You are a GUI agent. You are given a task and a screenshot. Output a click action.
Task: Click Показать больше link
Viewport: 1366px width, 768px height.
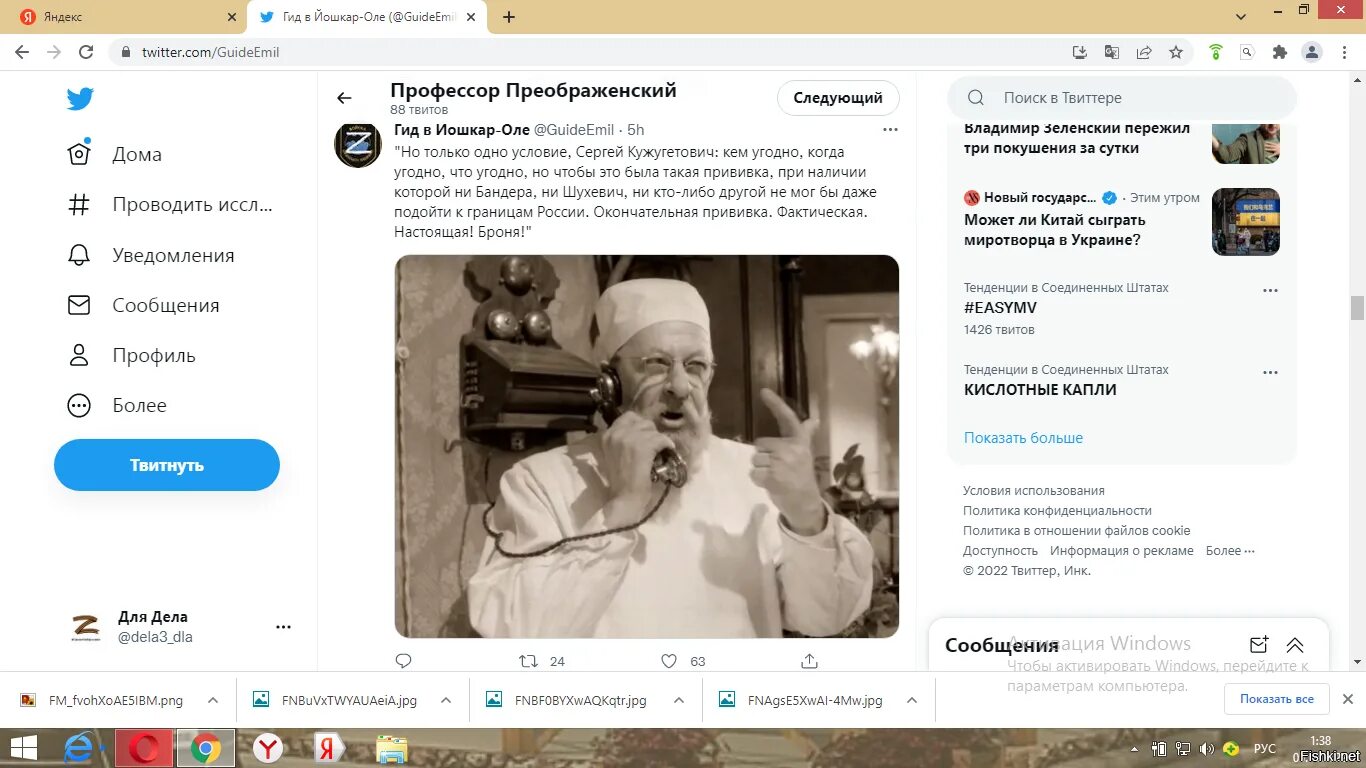[x=1023, y=438]
